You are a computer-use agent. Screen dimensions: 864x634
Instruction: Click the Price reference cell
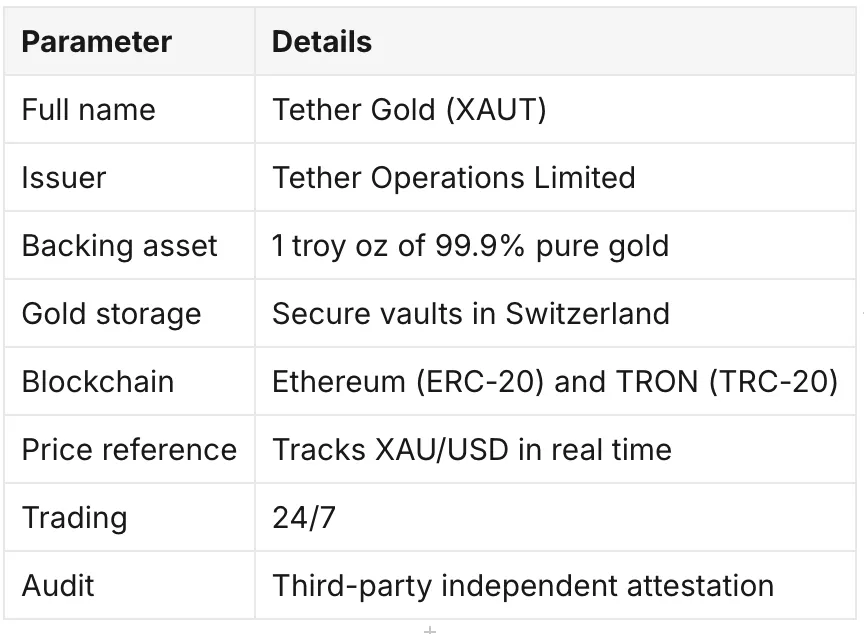click(x=129, y=449)
